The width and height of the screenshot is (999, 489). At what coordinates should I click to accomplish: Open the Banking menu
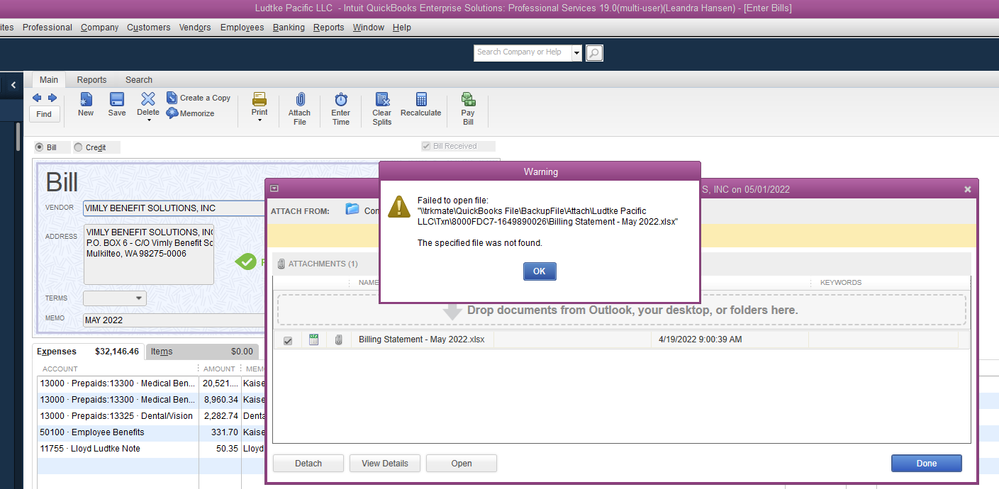(x=289, y=27)
